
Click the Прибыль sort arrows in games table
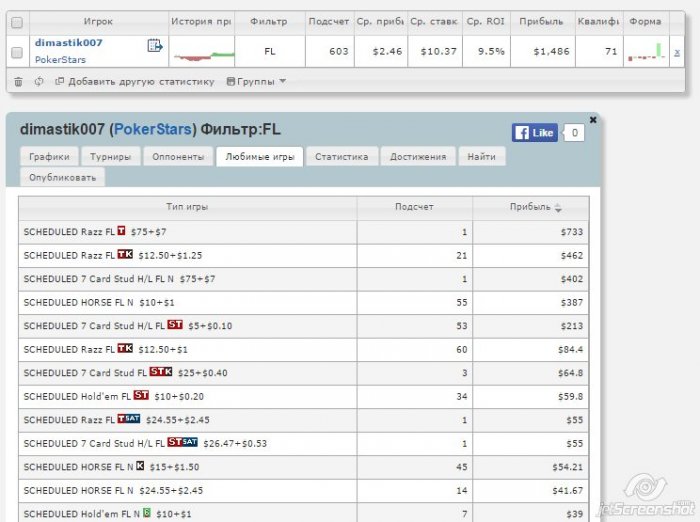click(x=558, y=208)
